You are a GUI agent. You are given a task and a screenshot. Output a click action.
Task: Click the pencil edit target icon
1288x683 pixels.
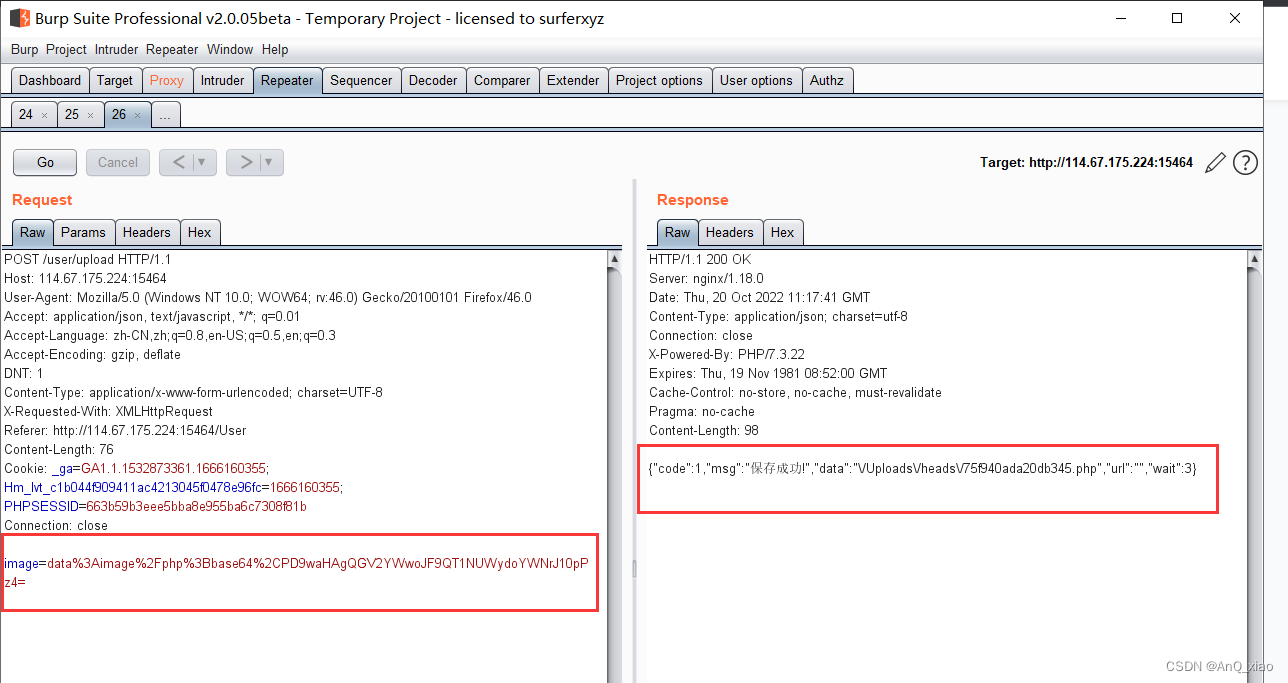tap(1215, 162)
